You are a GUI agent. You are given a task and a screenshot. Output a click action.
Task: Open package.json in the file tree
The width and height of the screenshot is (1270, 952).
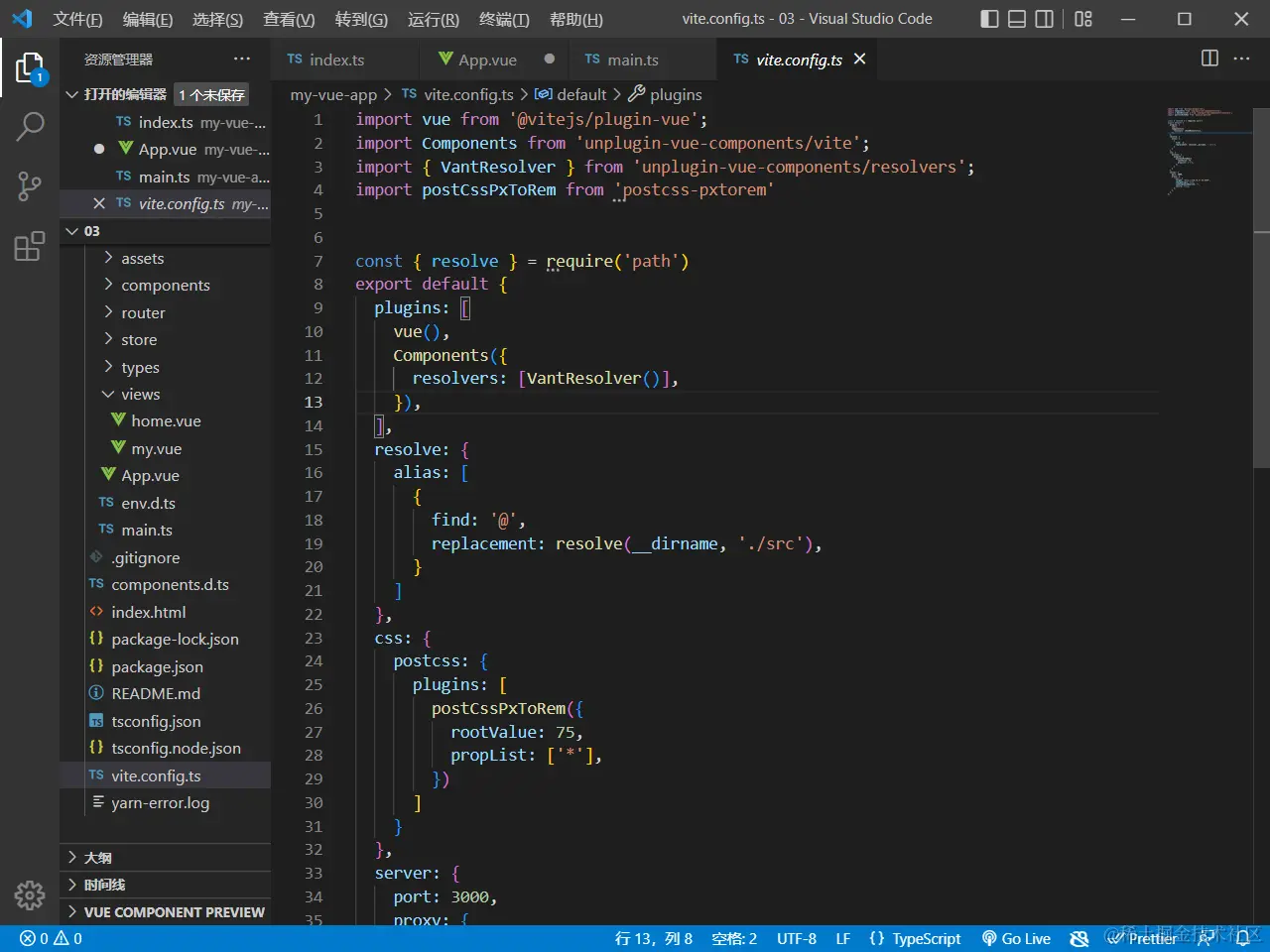pos(157,667)
